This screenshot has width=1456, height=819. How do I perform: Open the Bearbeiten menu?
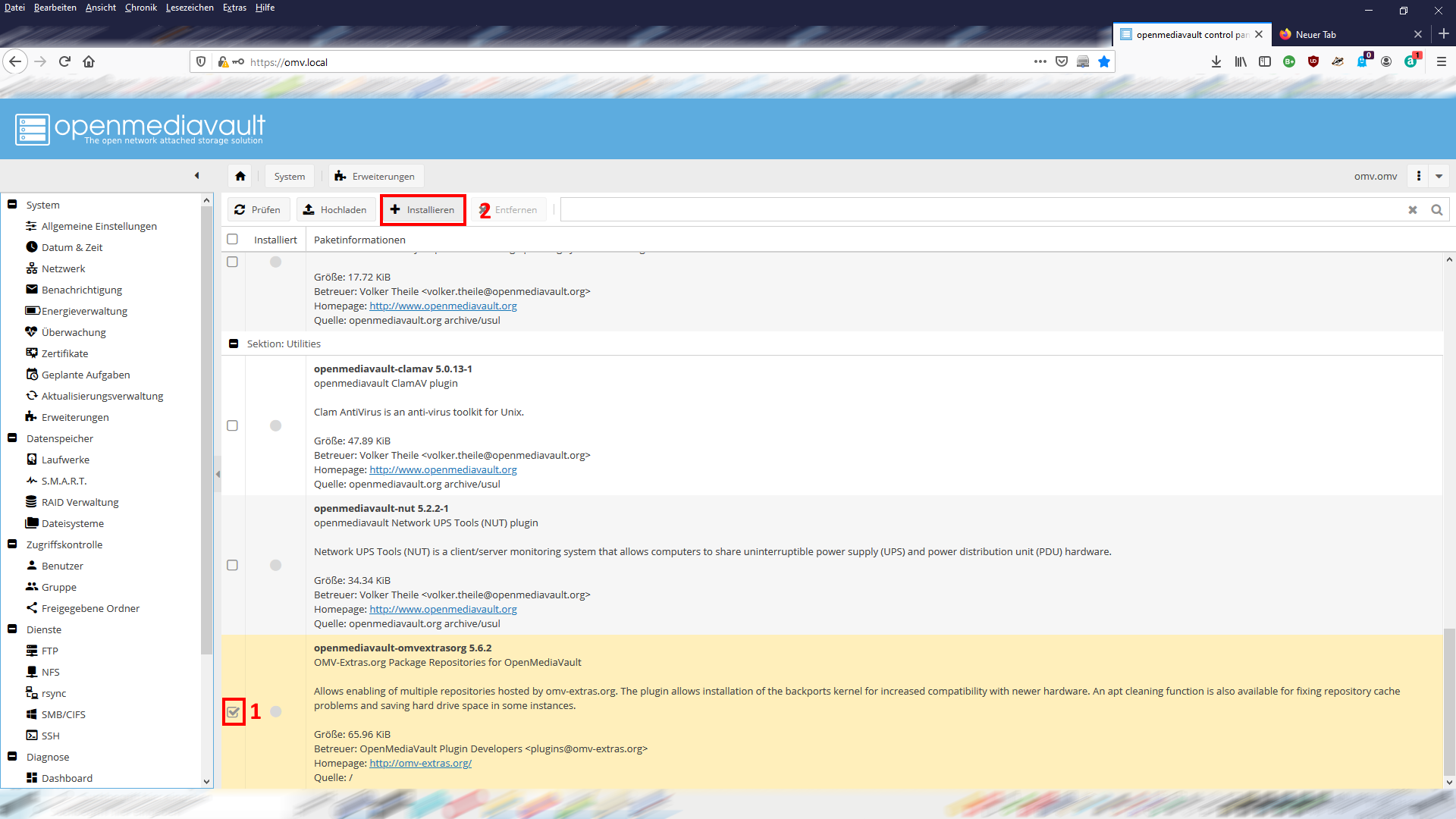[x=55, y=8]
